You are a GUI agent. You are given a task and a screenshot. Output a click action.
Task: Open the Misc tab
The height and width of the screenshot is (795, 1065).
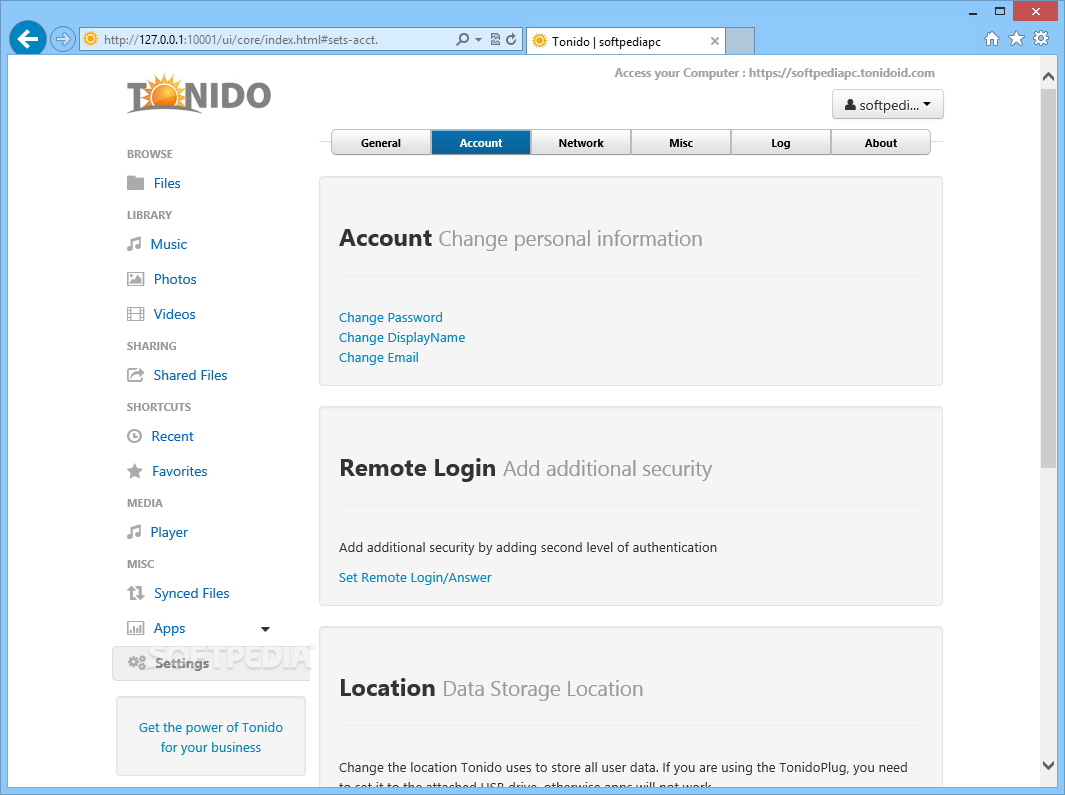[x=681, y=143]
